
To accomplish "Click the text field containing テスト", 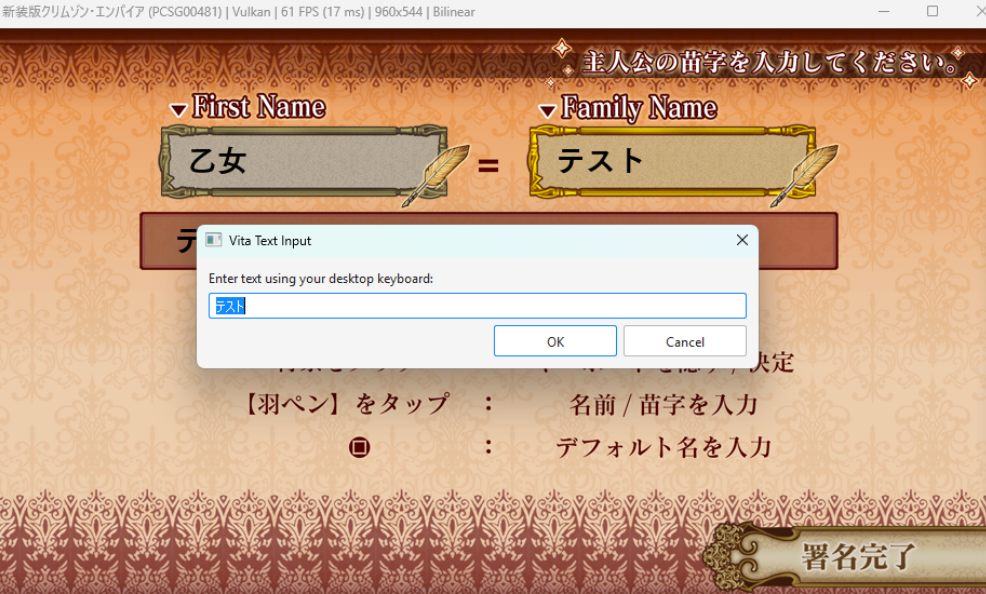I will click(477, 306).
